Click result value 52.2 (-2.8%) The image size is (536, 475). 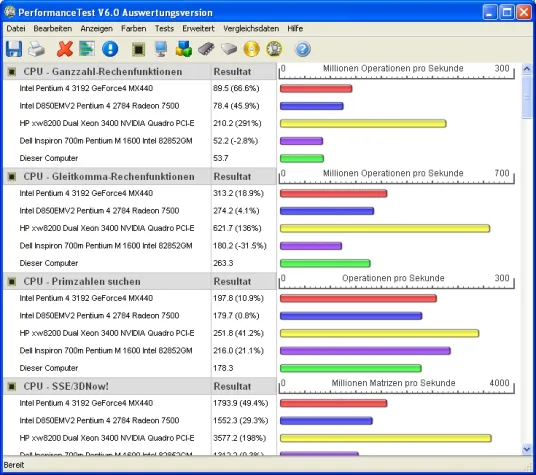(x=236, y=141)
